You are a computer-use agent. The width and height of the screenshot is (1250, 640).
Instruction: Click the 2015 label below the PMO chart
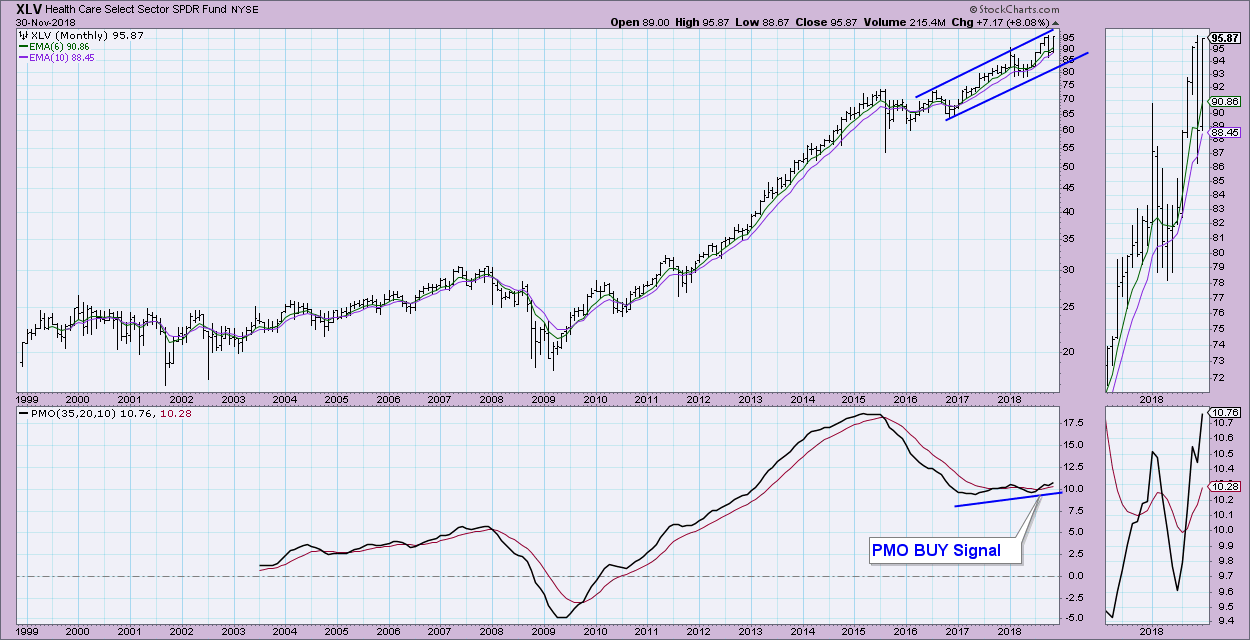853,632
